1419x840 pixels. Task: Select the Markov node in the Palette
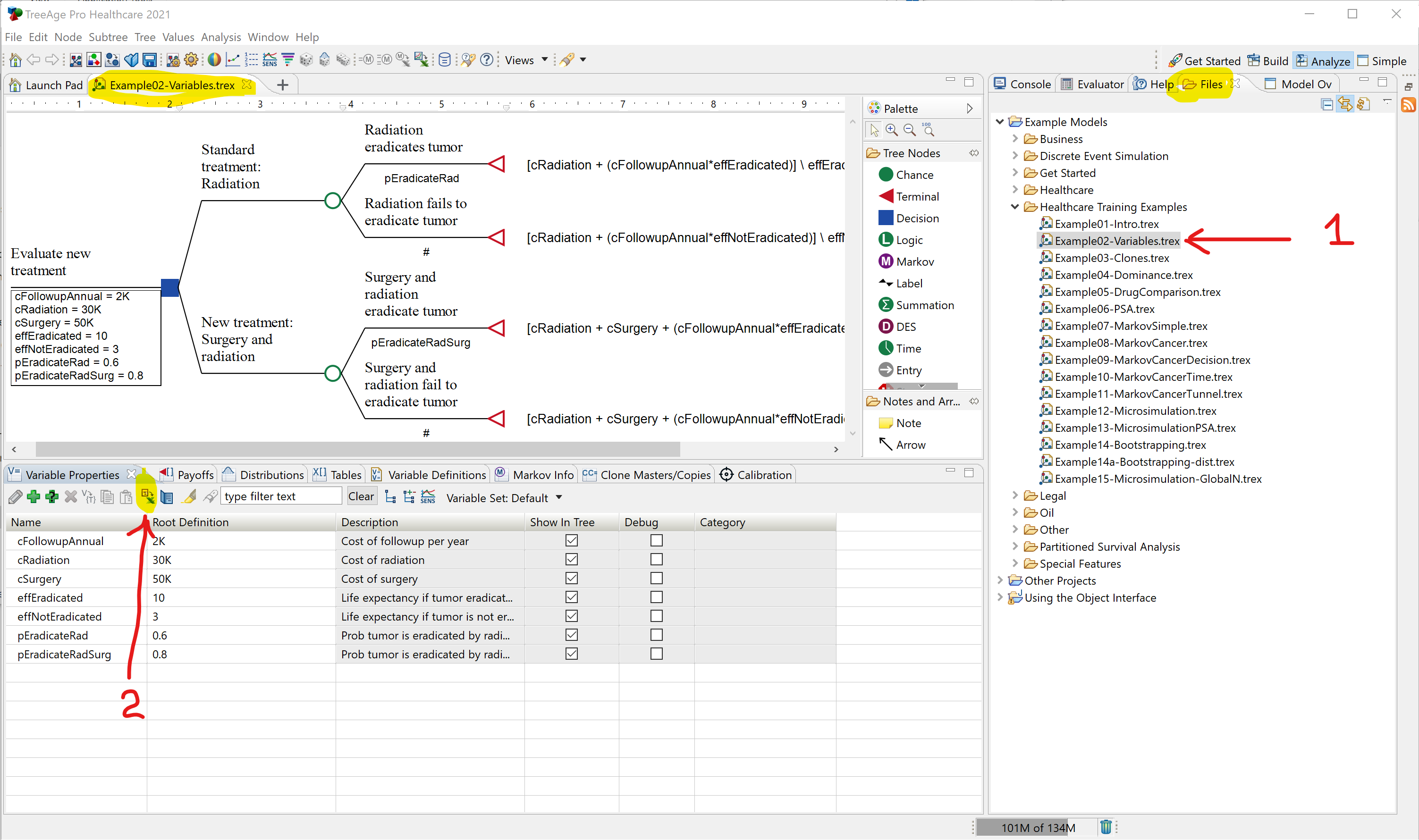tap(914, 261)
